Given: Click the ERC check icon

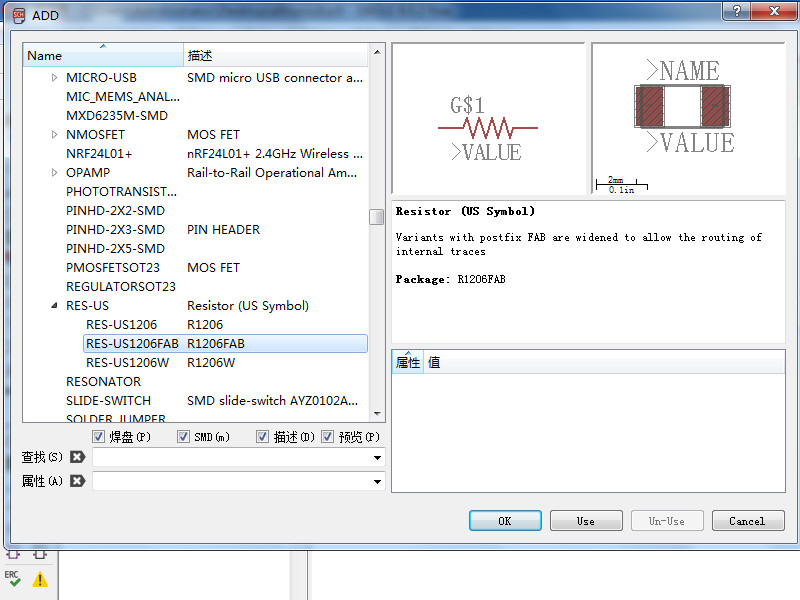Looking at the screenshot, I should (x=13, y=579).
